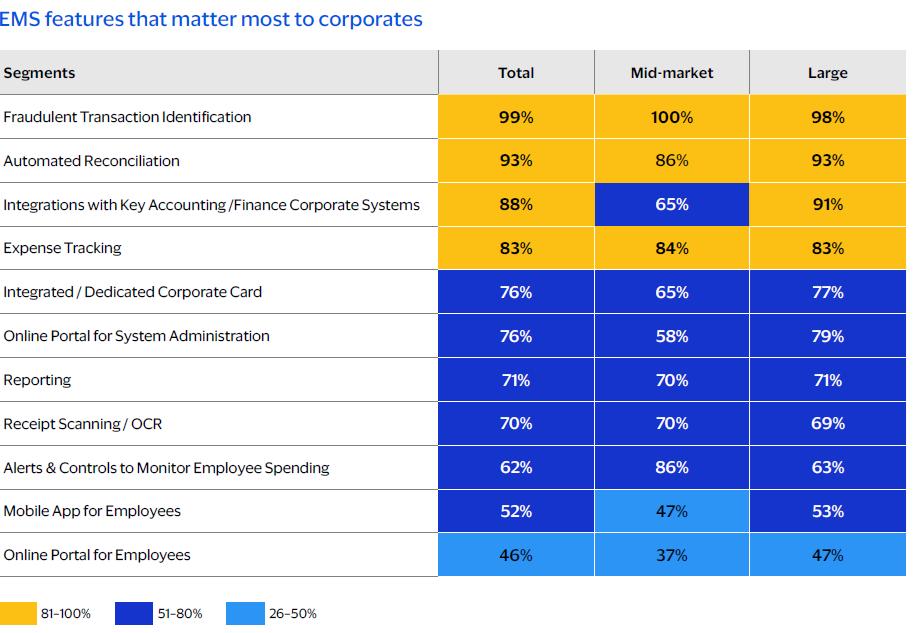Click the Reporting row label

37,380
